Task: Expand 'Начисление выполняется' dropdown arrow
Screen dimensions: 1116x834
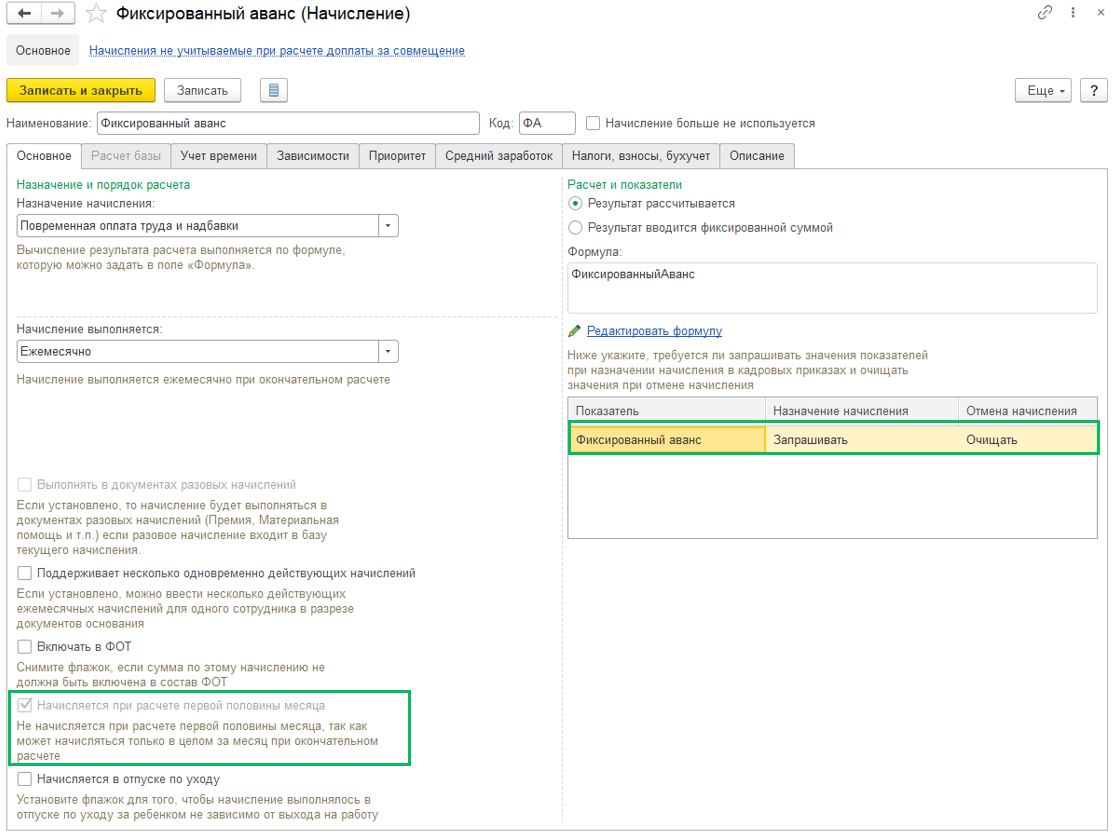Action: point(388,352)
